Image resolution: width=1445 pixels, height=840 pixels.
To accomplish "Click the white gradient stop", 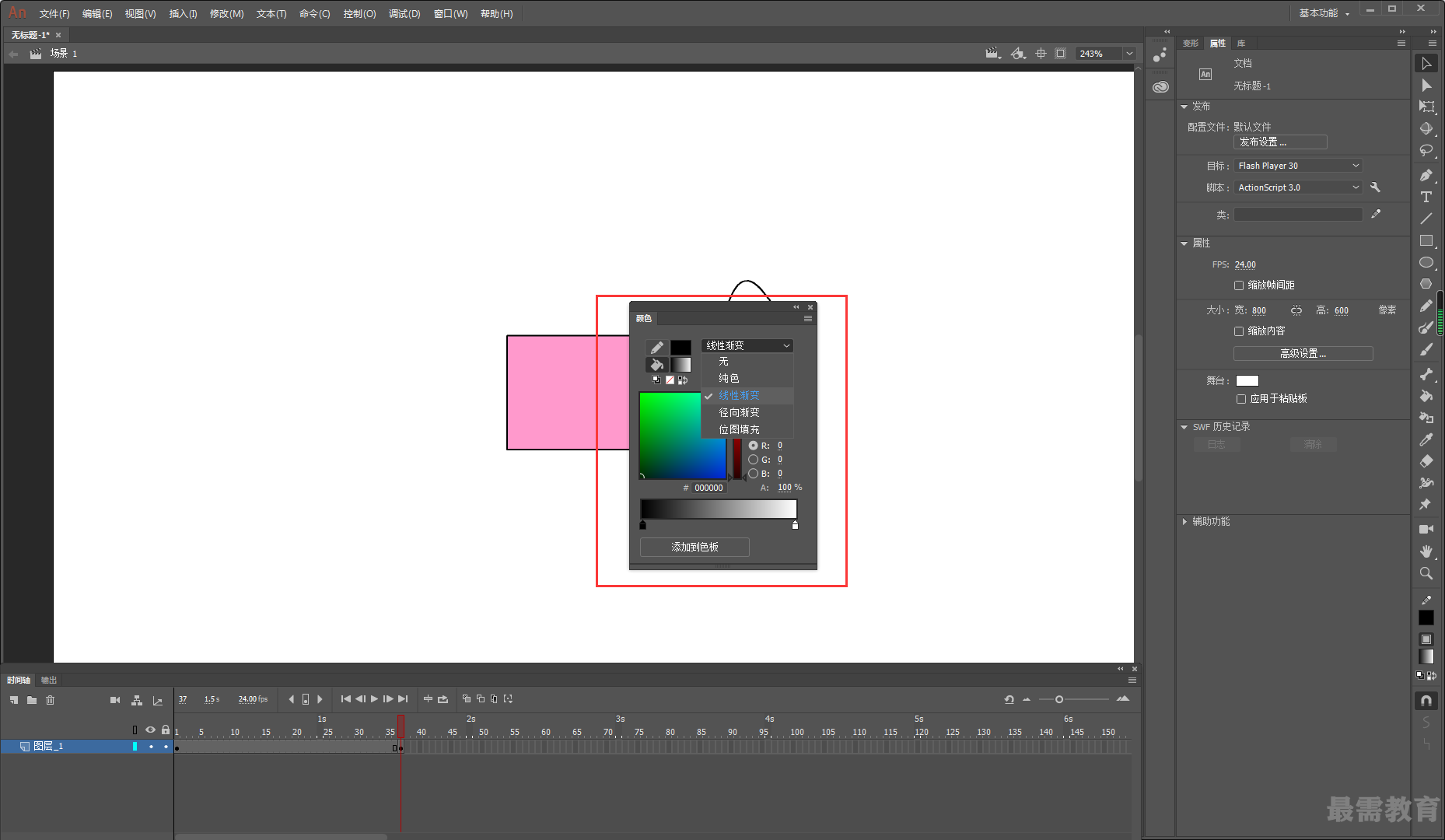I will click(795, 525).
